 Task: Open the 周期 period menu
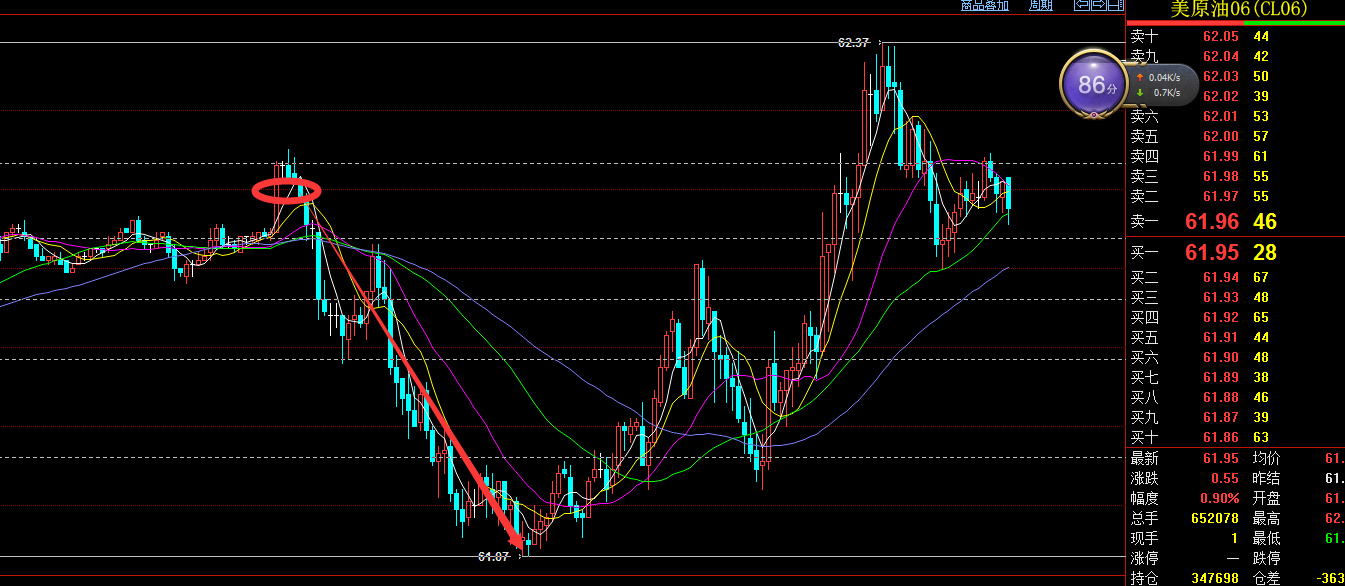point(1040,5)
